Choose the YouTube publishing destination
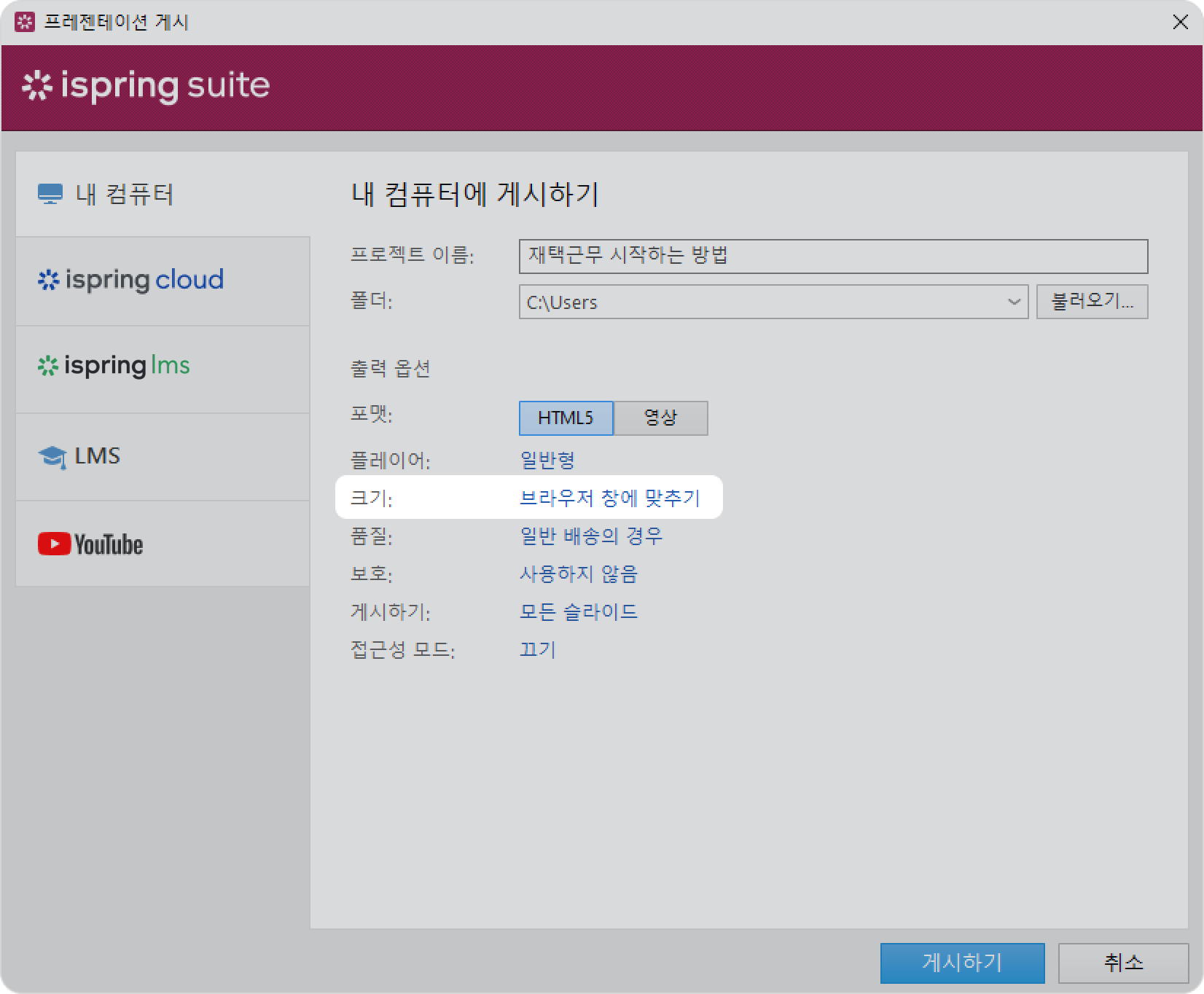The width and height of the screenshot is (1204, 994). pyautogui.click(x=90, y=544)
